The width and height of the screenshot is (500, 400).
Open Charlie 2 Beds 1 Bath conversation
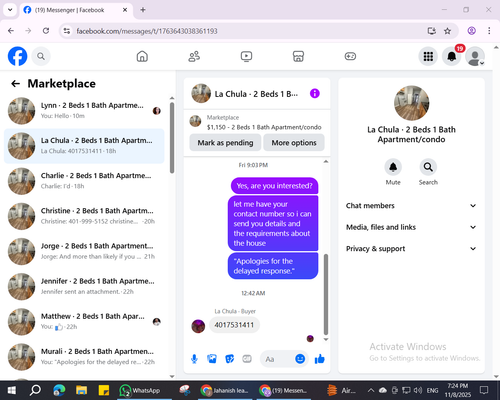point(84,181)
